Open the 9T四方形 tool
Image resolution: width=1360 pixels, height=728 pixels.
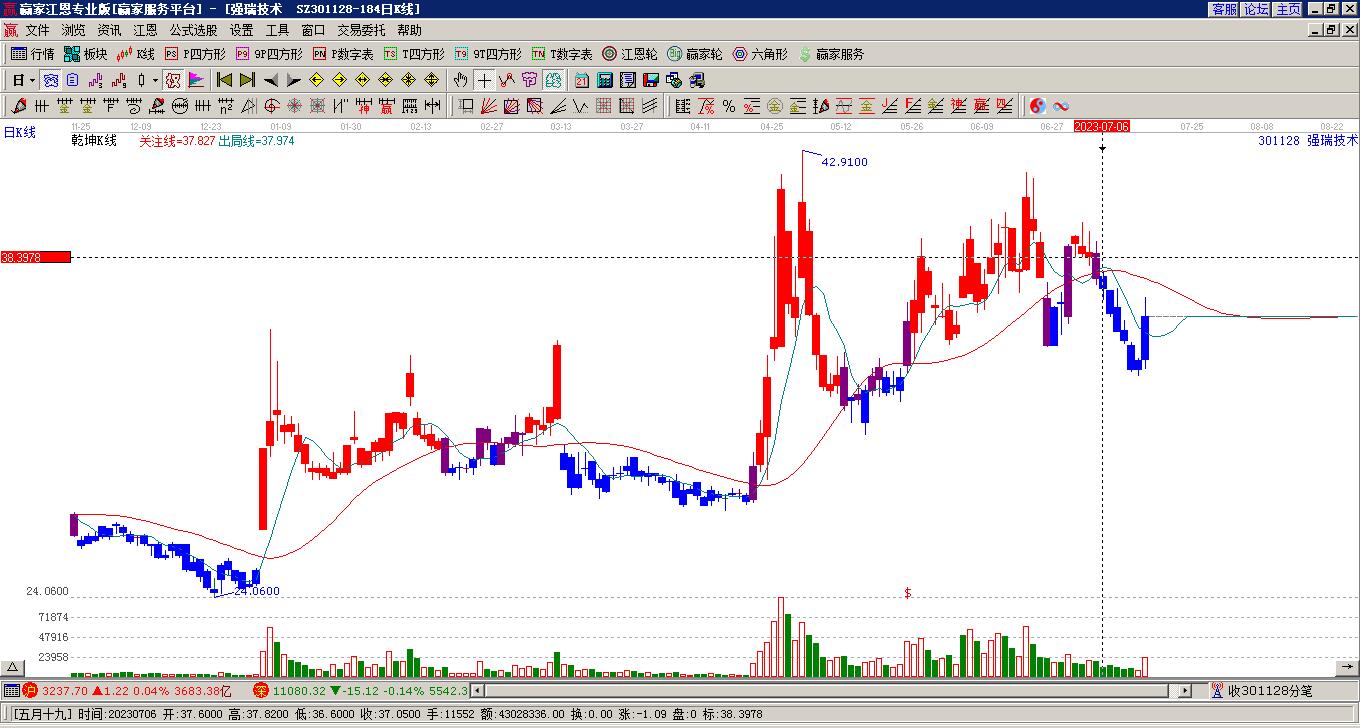[x=487, y=54]
